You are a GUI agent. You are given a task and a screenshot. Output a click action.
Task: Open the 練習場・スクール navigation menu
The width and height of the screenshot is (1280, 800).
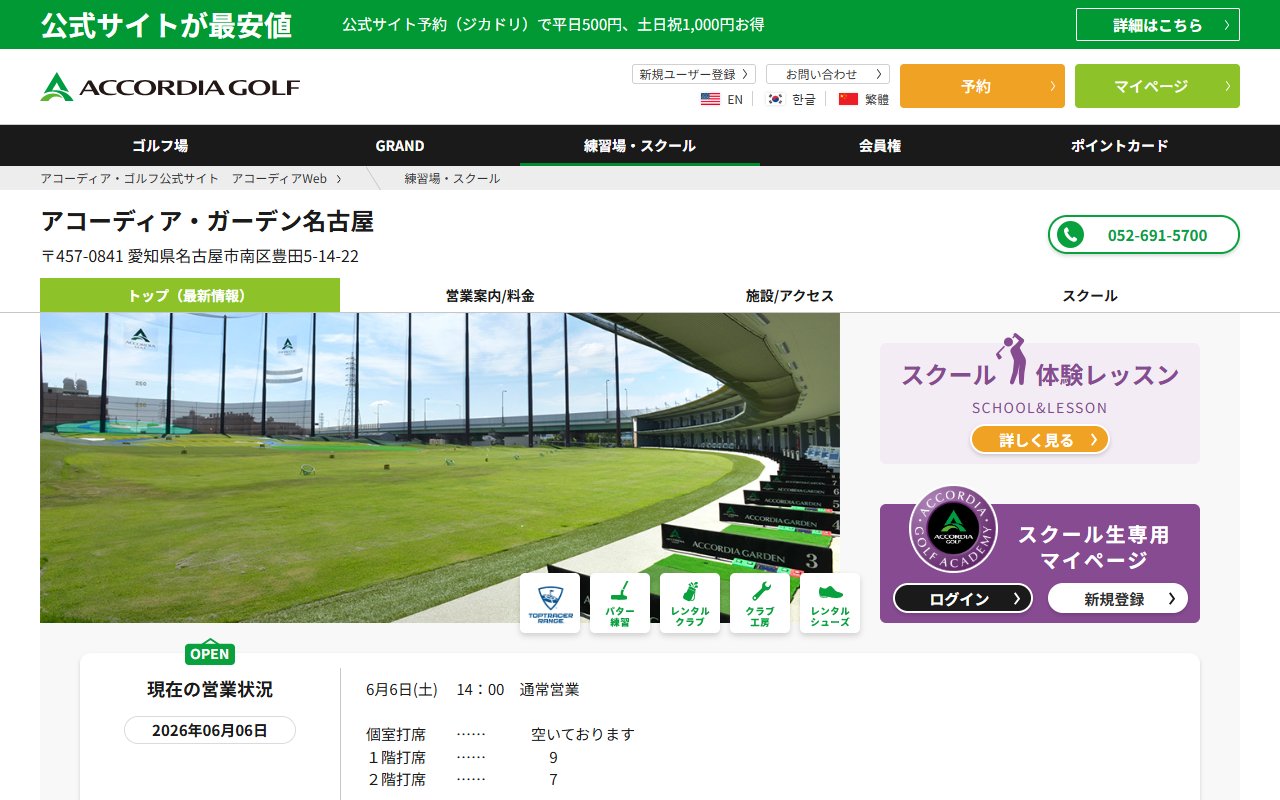[x=640, y=146]
